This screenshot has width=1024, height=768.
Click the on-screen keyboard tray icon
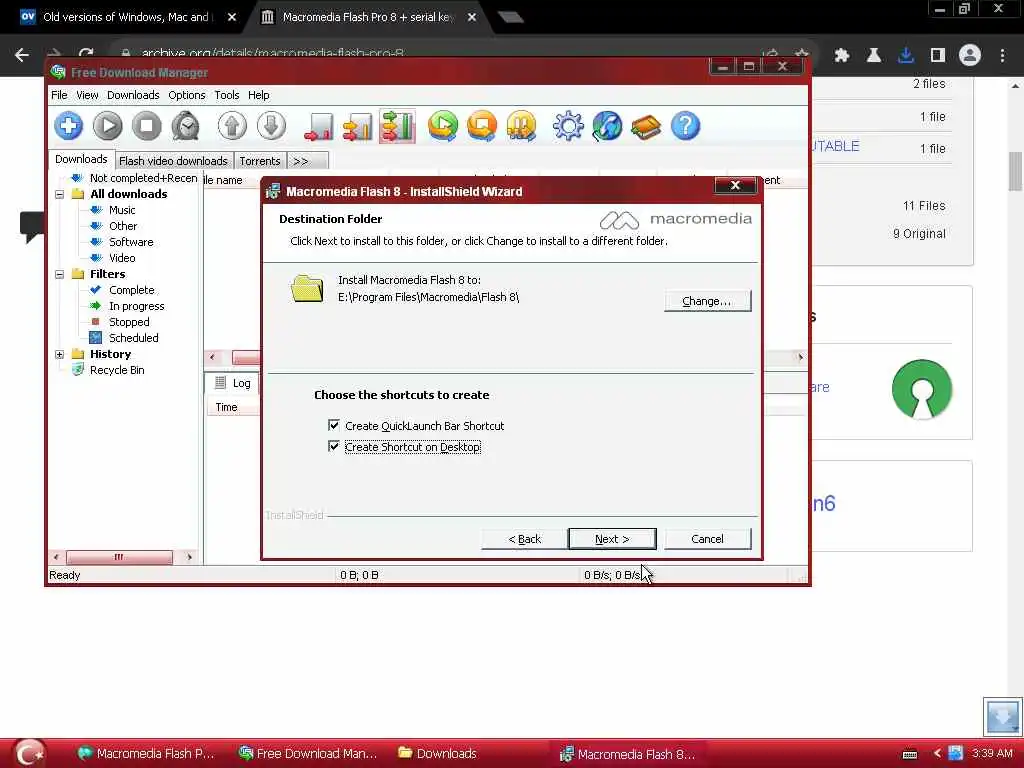(910, 754)
